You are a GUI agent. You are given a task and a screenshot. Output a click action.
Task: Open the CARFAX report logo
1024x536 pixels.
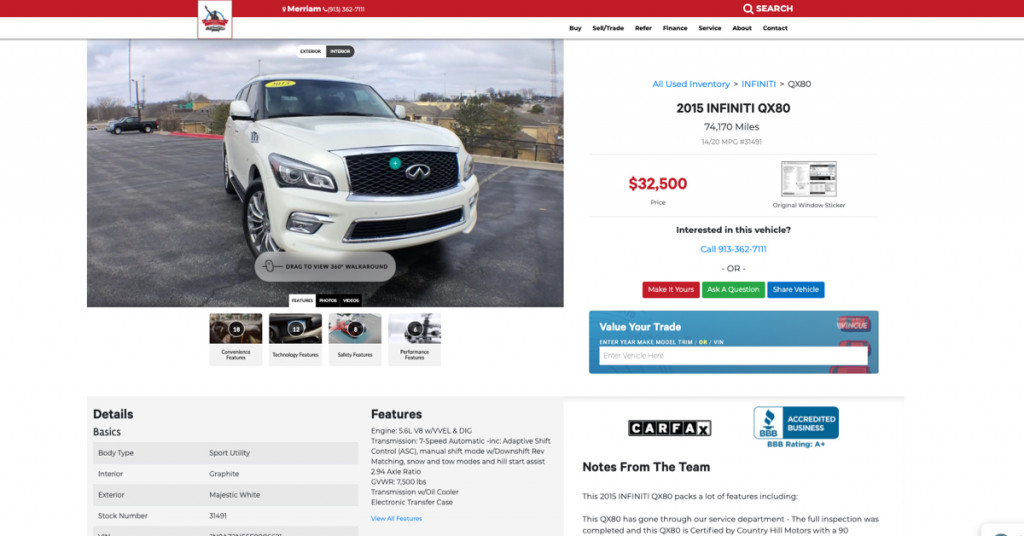click(669, 428)
